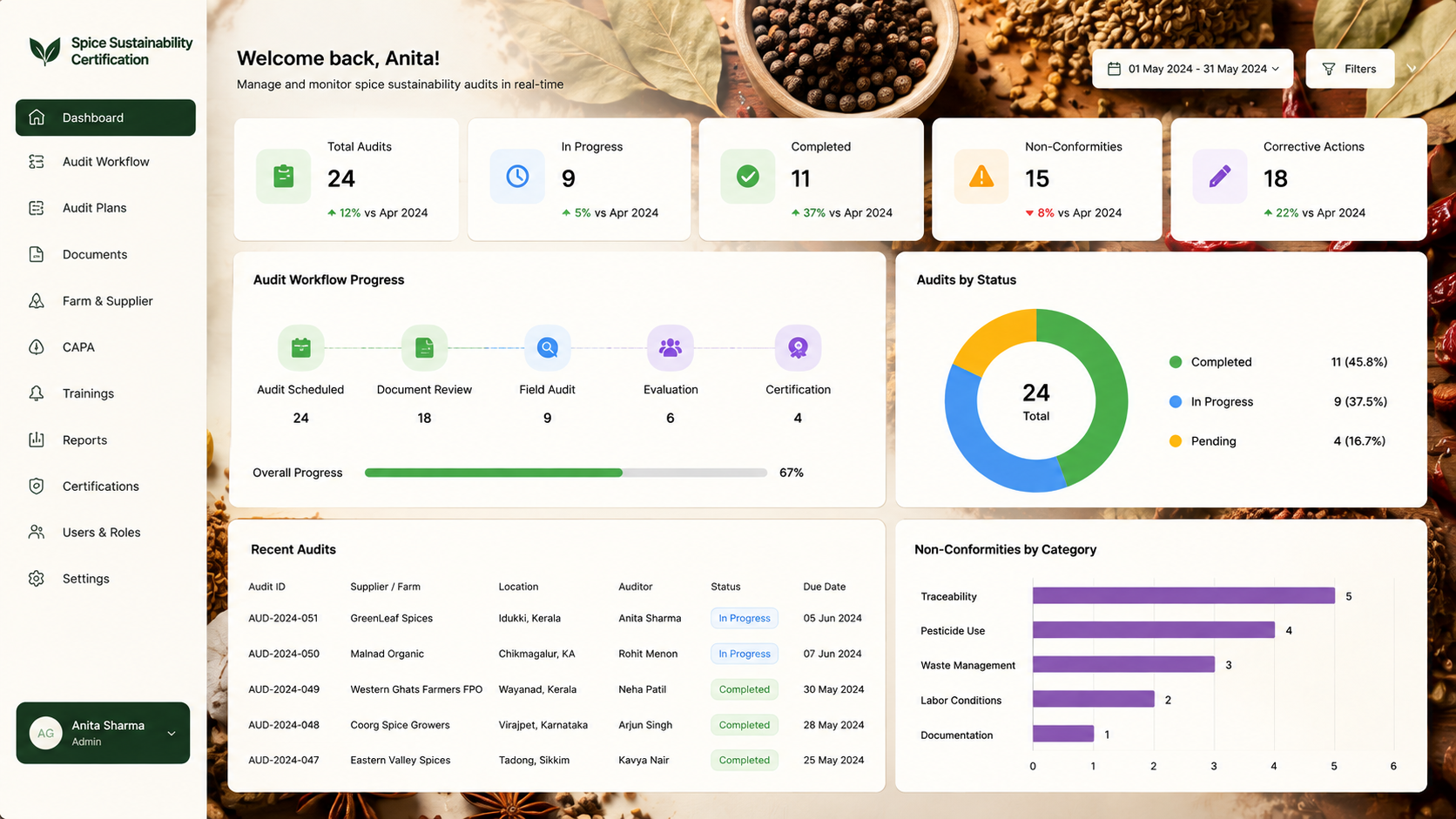Click the funnel icon on Filters
This screenshot has width=1456, height=819.
[x=1329, y=69]
